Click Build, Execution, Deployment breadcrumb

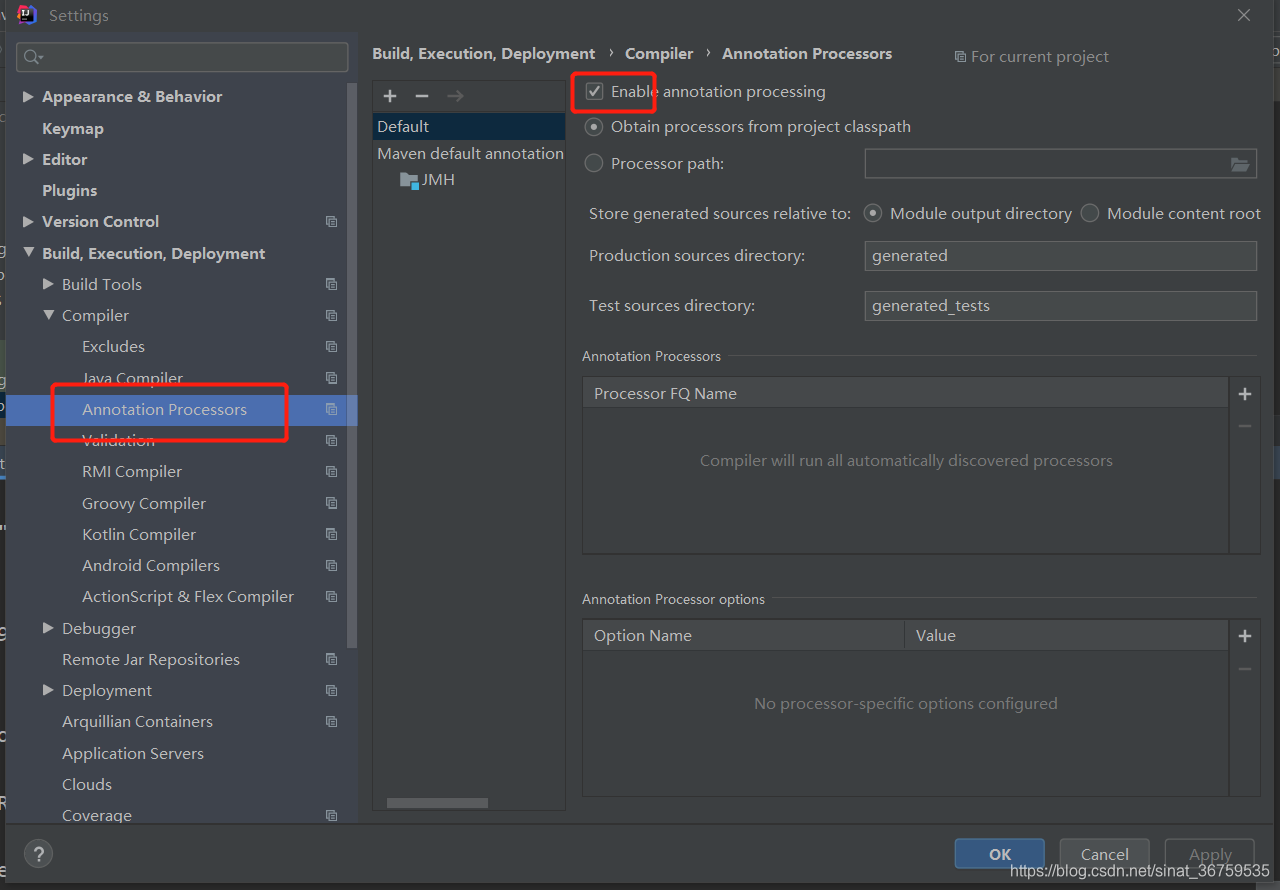click(x=484, y=54)
